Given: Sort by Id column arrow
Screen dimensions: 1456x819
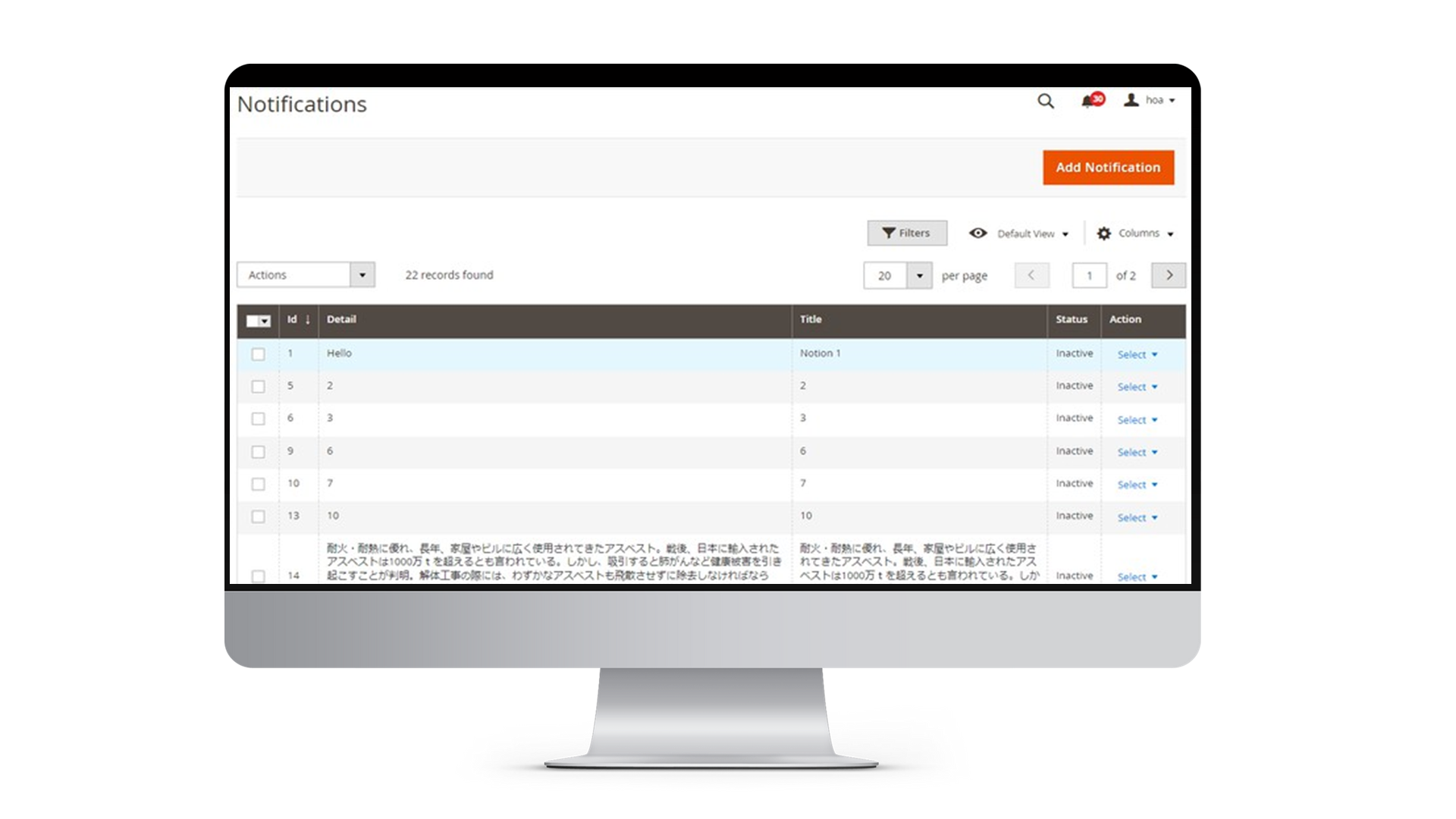Looking at the screenshot, I should pyautogui.click(x=308, y=320).
